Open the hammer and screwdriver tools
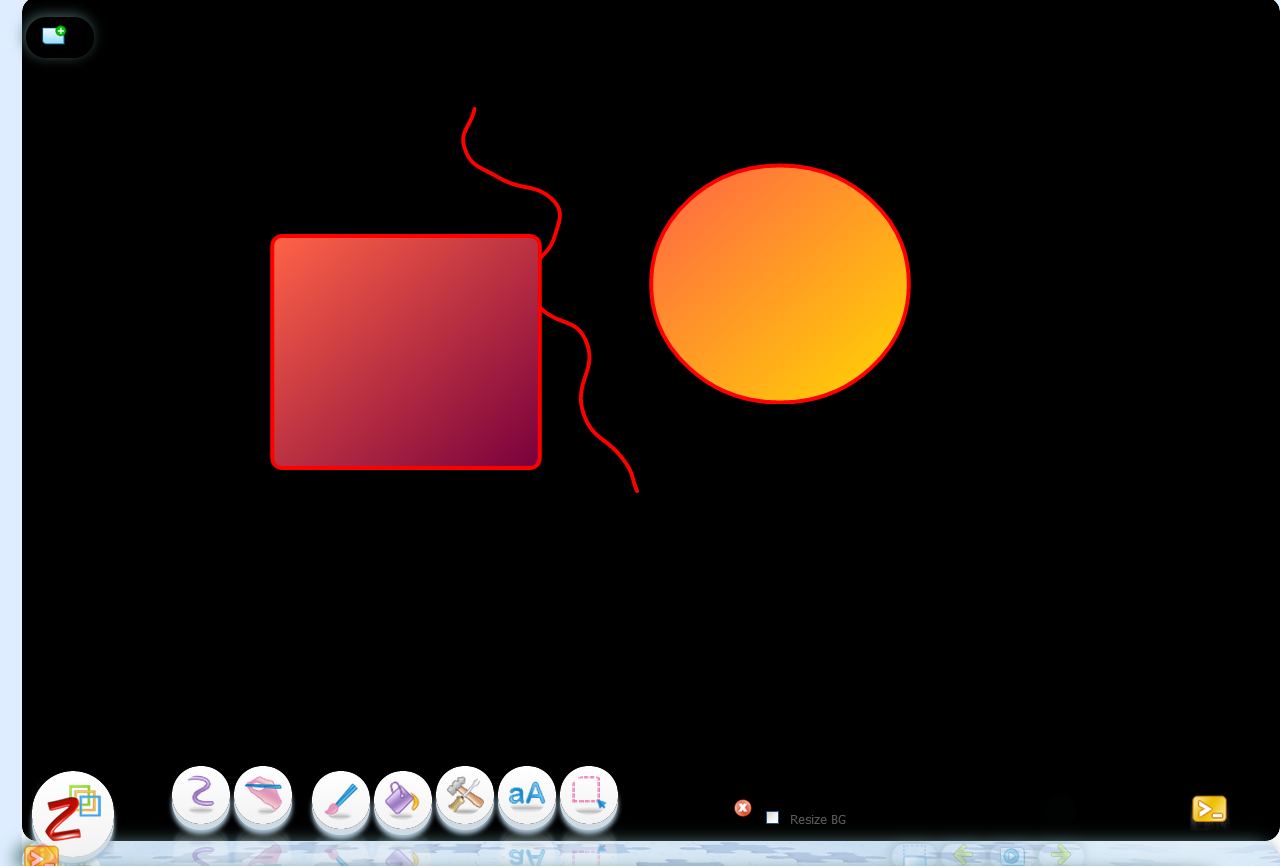The width and height of the screenshot is (1280, 866). click(465, 794)
